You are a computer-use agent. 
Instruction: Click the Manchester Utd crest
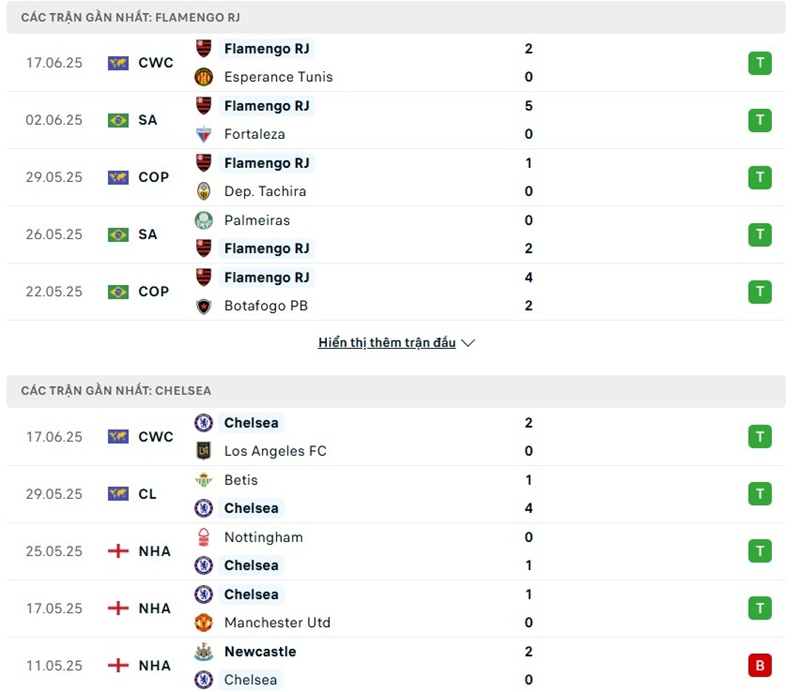click(x=204, y=623)
